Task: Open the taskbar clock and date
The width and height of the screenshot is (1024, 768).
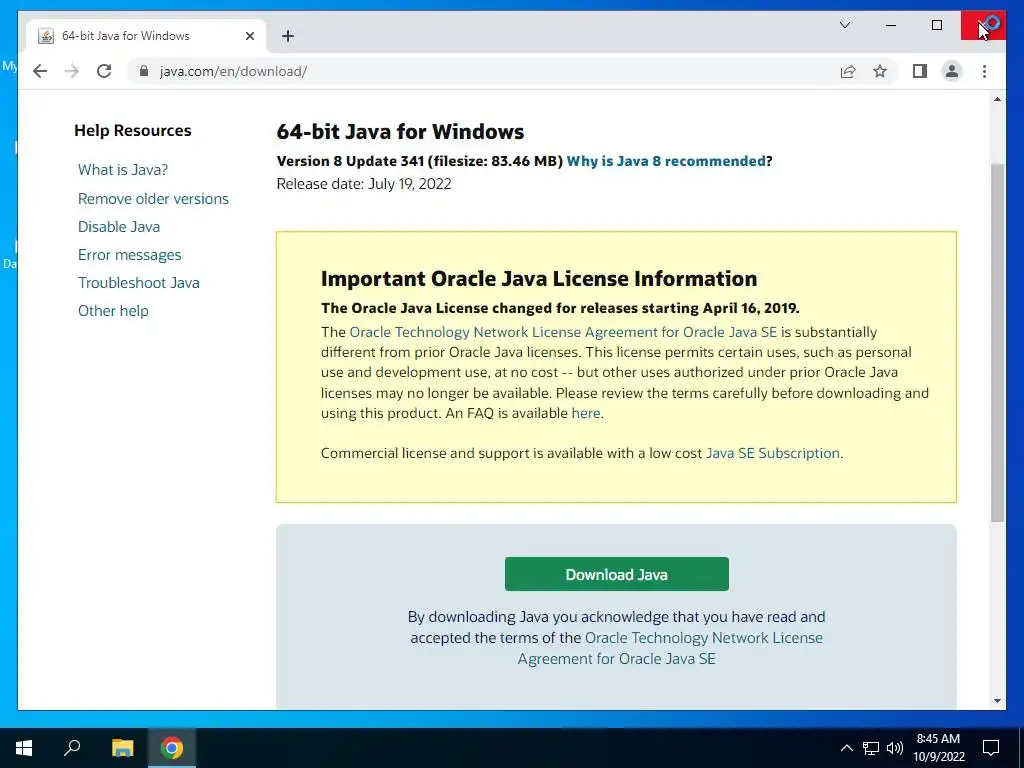Action: [938, 748]
